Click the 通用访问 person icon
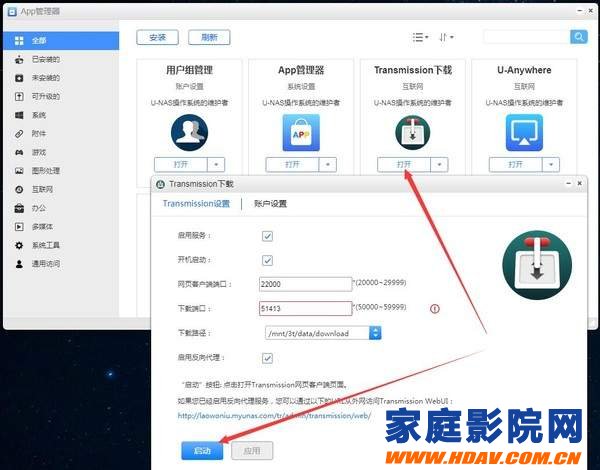This screenshot has height=470, width=600. point(19,264)
